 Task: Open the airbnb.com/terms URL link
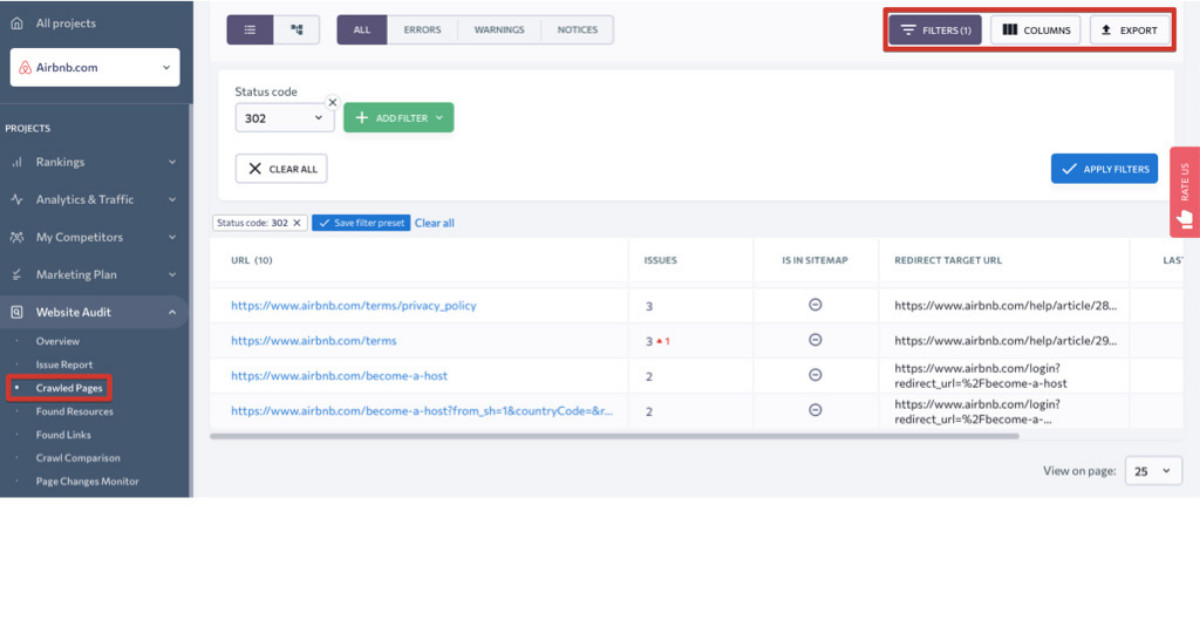coord(314,341)
